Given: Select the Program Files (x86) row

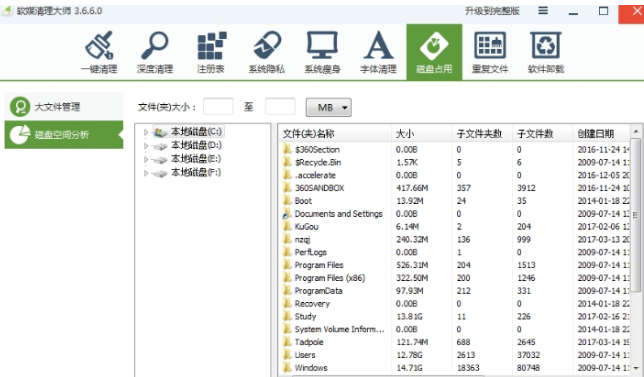Looking at the screenshot, I should (x=455, y=278).
